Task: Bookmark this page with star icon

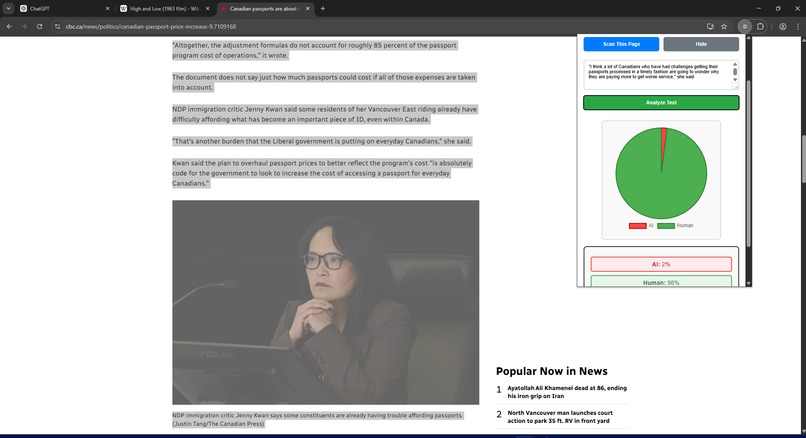Action: tap(724, 27)
